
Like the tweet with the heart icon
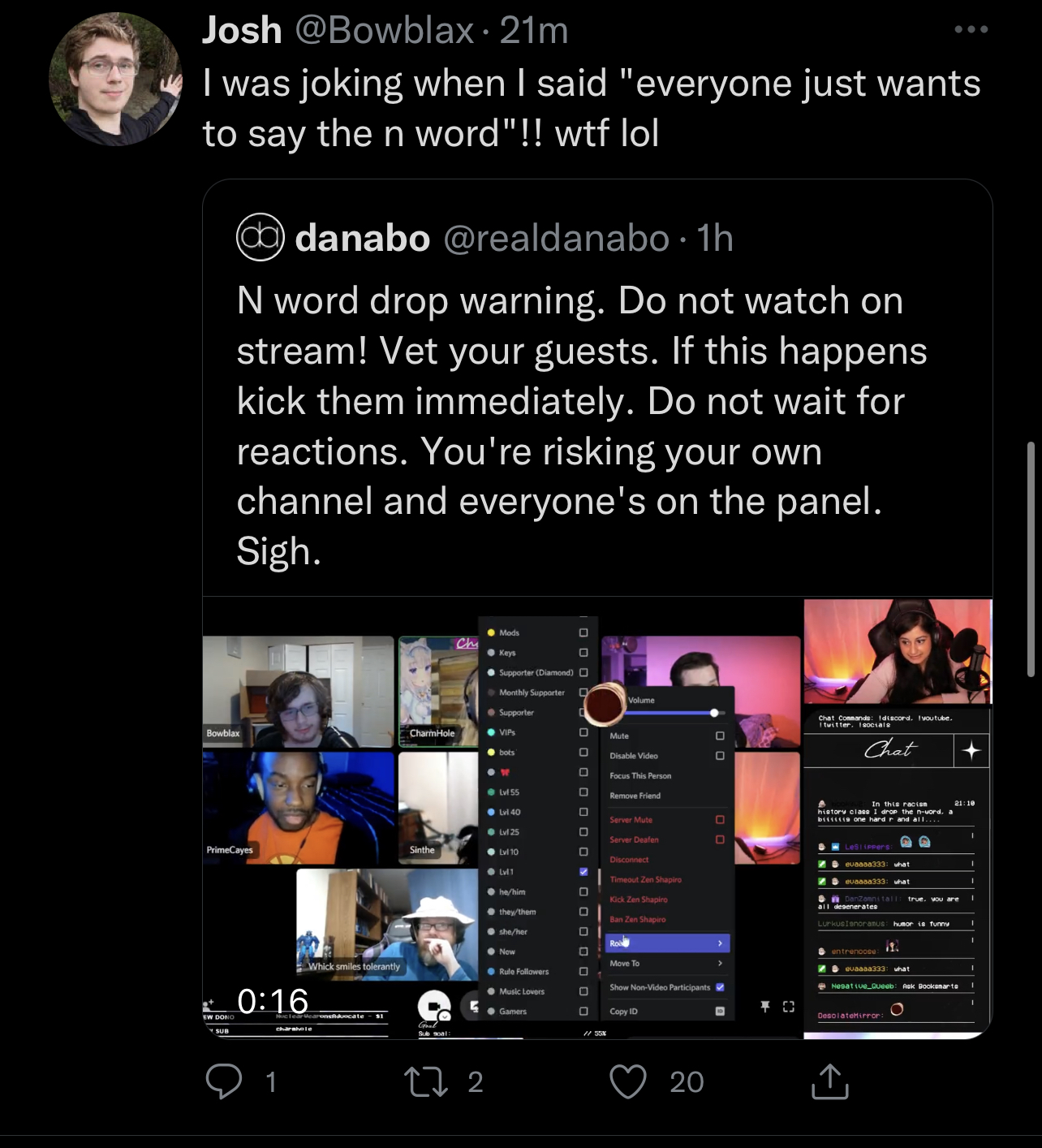(x=628, y=1081)
